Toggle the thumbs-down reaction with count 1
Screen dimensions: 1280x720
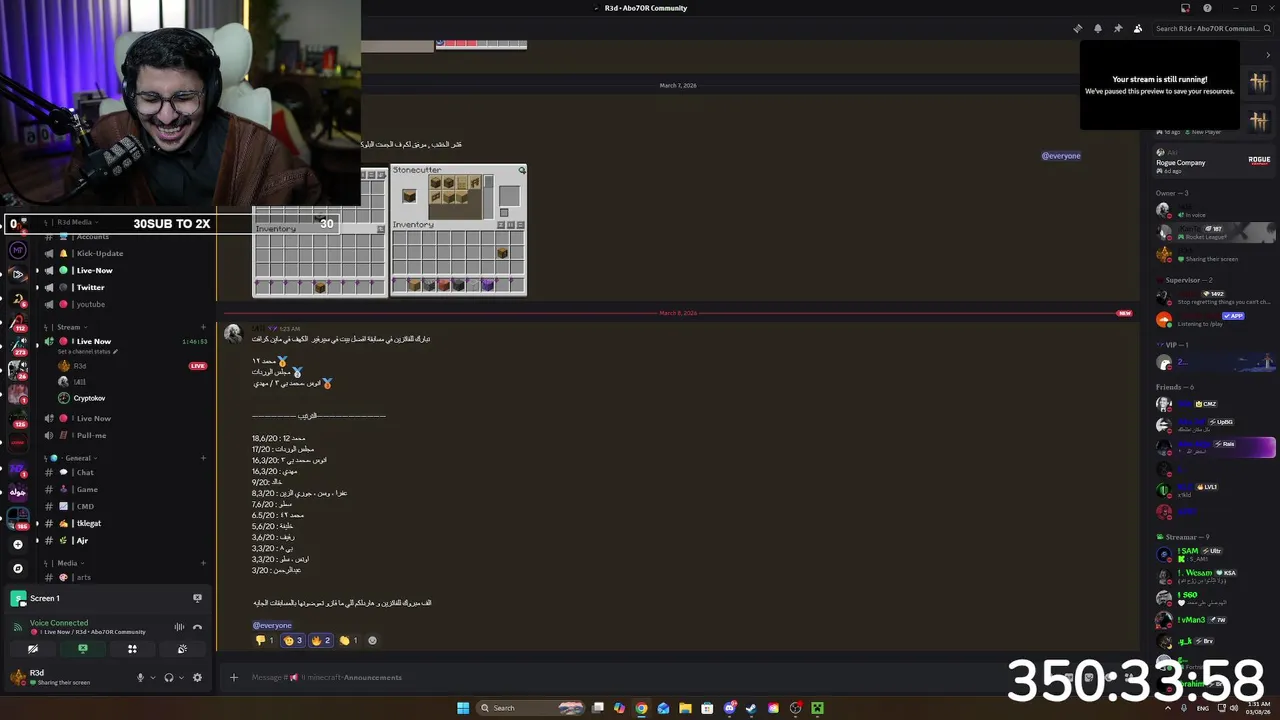[264, 640]
